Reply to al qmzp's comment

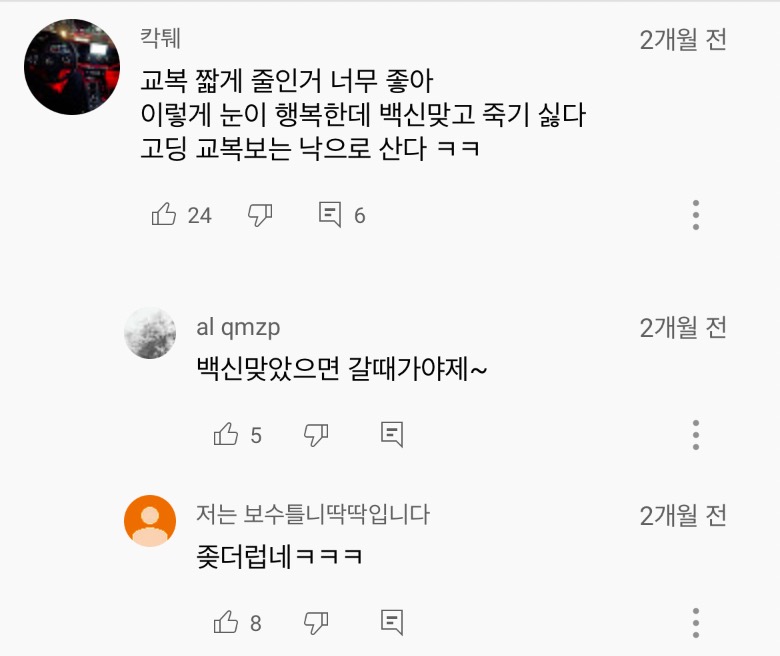pyautogui.click(x=392, y=434)
